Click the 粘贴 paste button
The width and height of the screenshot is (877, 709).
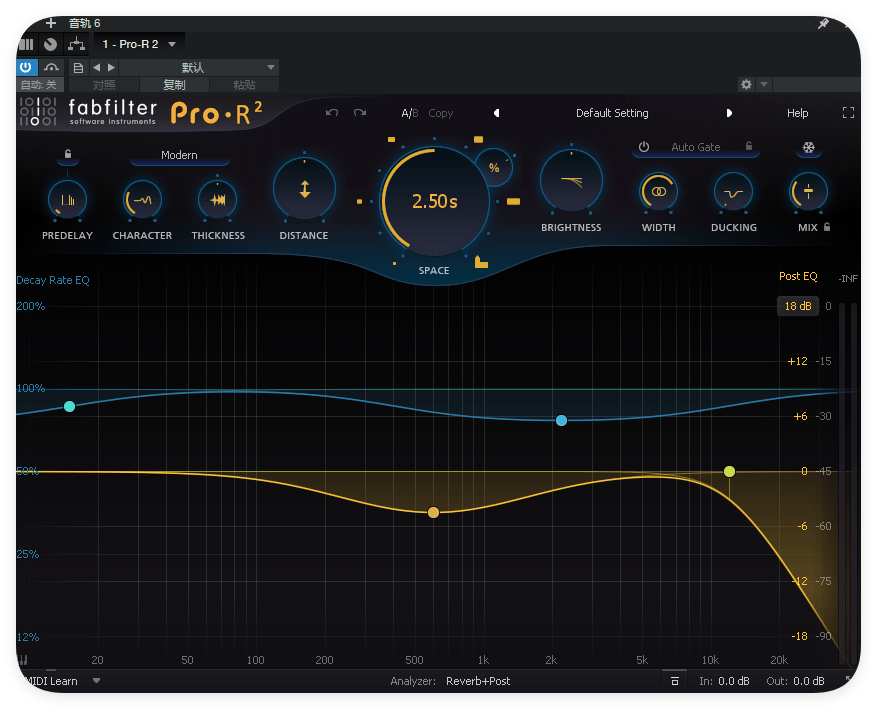click(244, 85)
